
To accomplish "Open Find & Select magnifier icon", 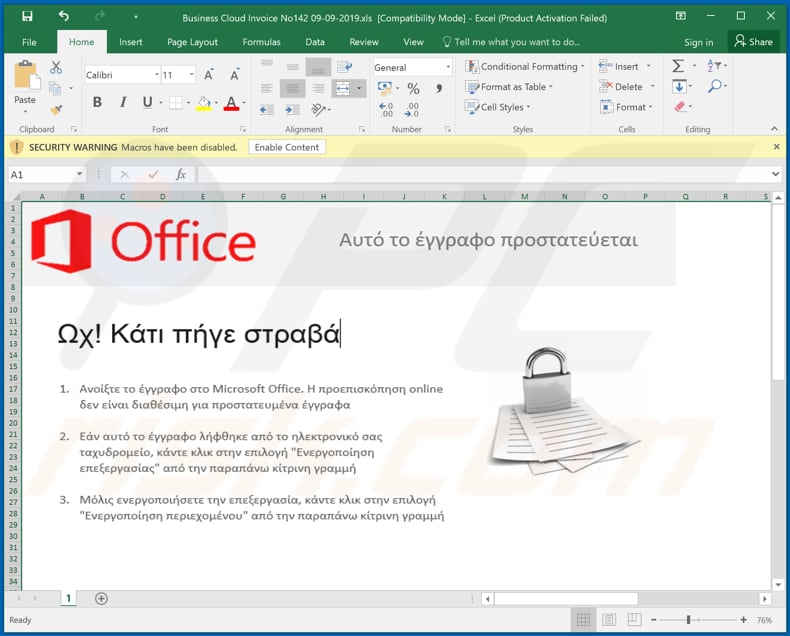I will point(714,86).
